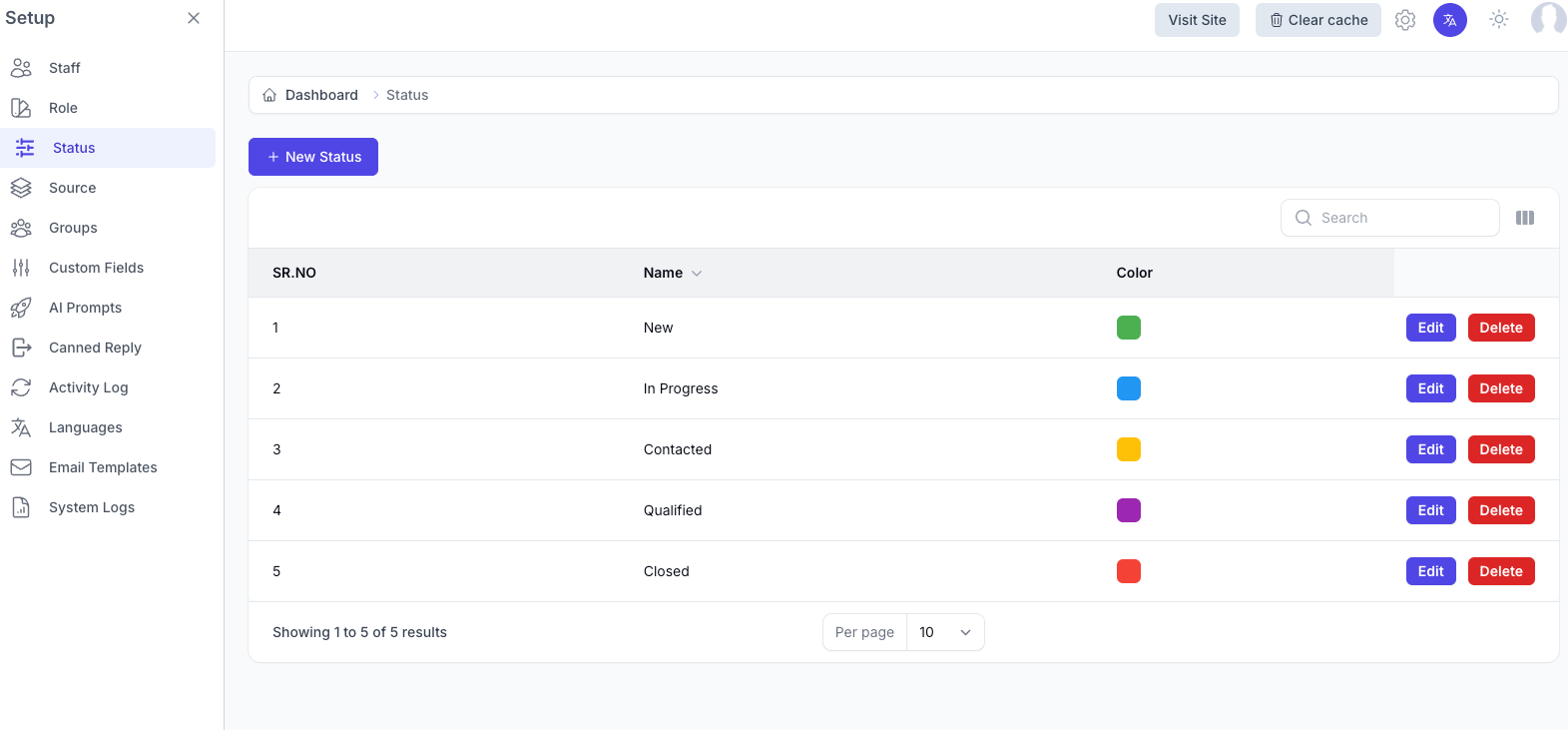Click the Languages translate icon in sidebar
This screenshot has width=1568, height=730.
pyautogui.click(x=21, y=427)
